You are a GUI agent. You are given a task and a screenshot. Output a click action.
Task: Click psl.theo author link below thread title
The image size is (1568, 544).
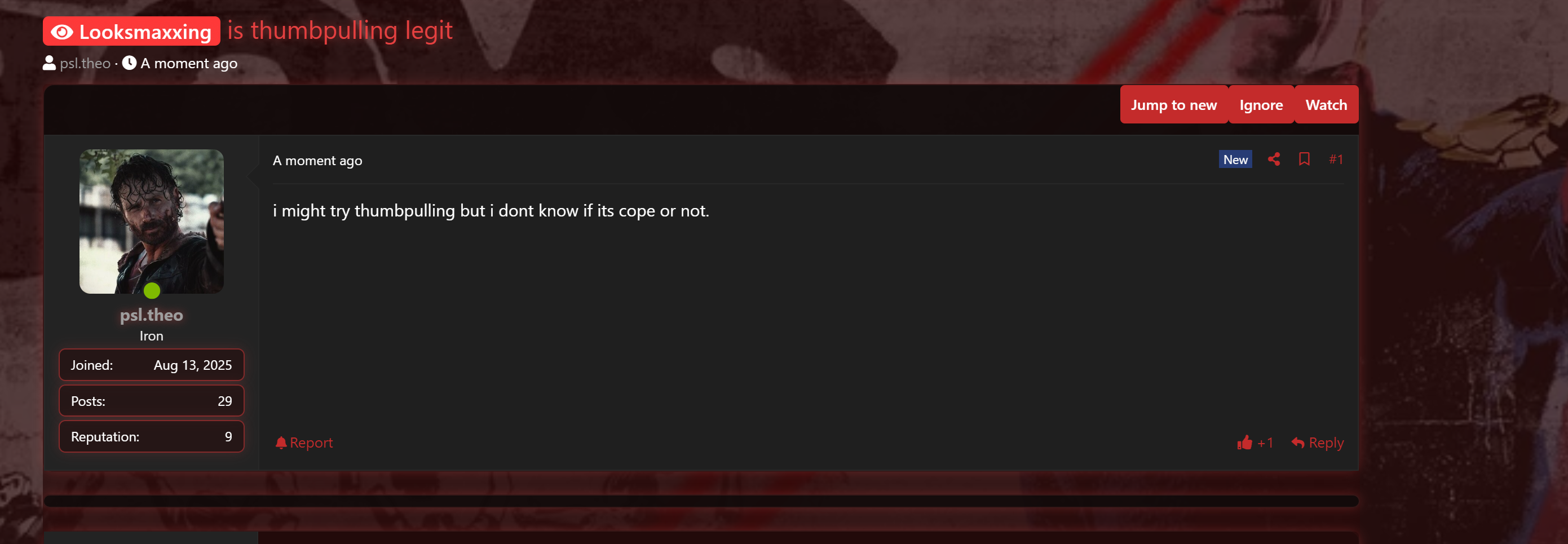(85, 63)
